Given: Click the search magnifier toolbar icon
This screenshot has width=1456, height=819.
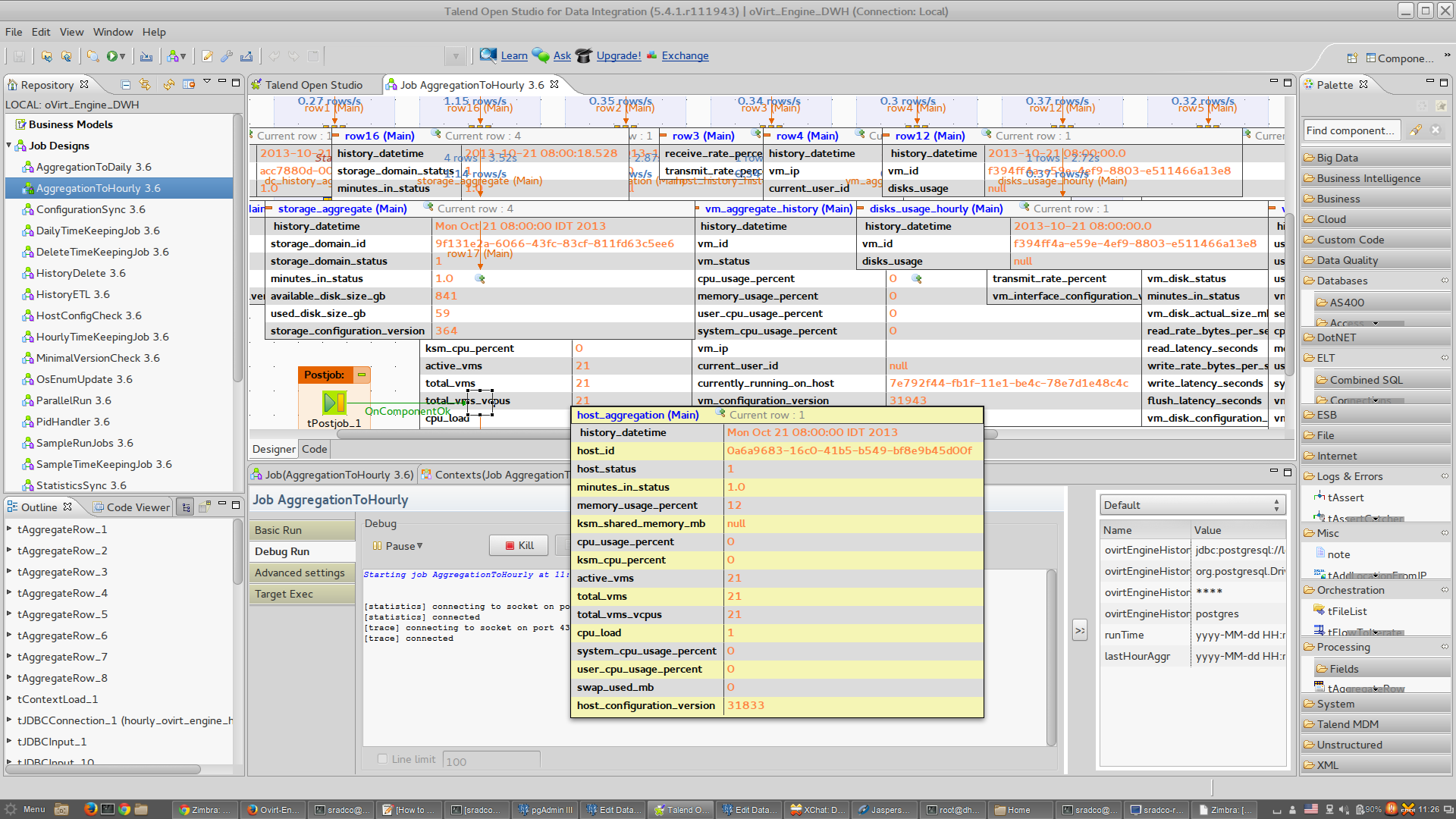Looking at the screenshot, I should click(x=93, y=56).
